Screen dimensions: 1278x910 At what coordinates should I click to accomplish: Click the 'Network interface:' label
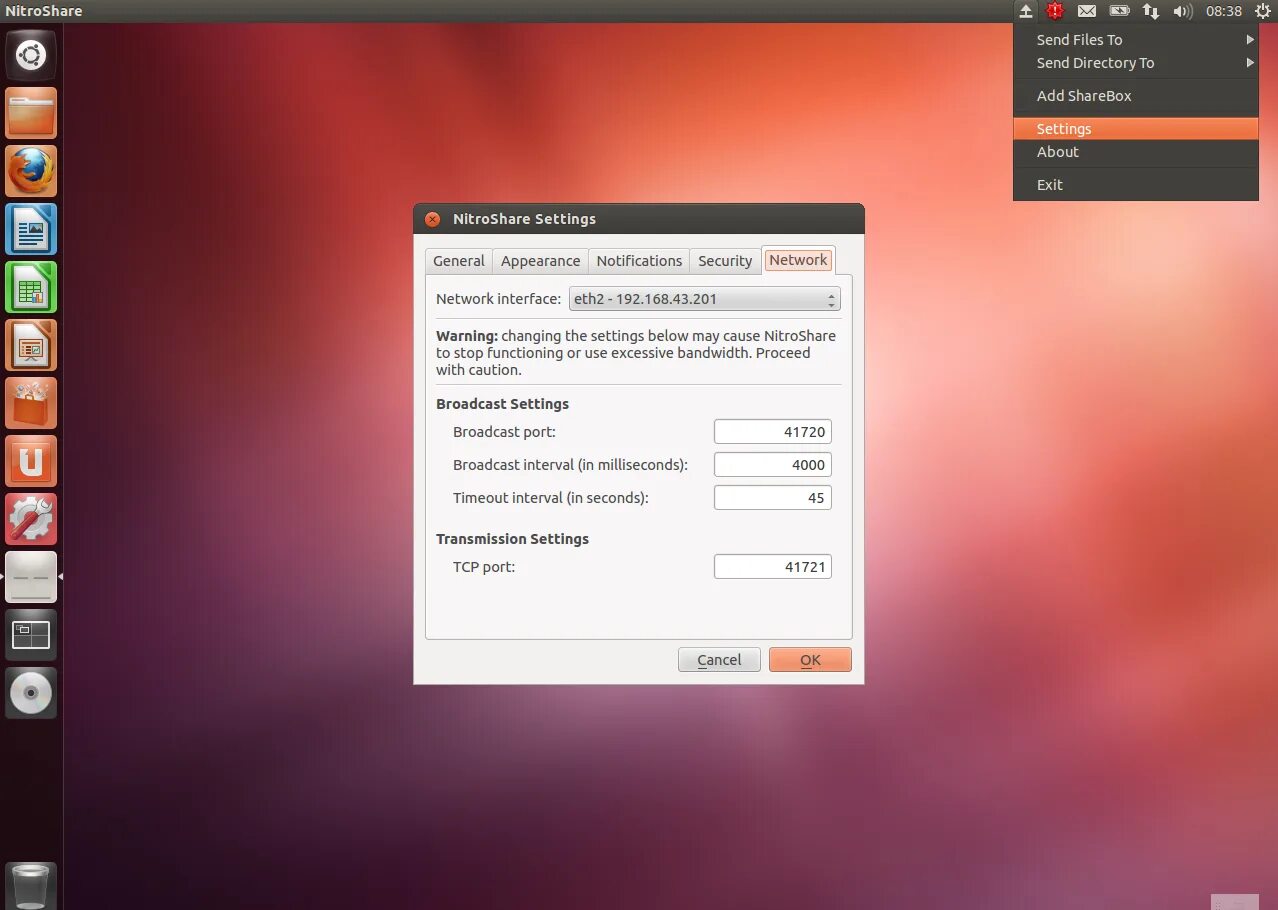click(x=498, y=299)
